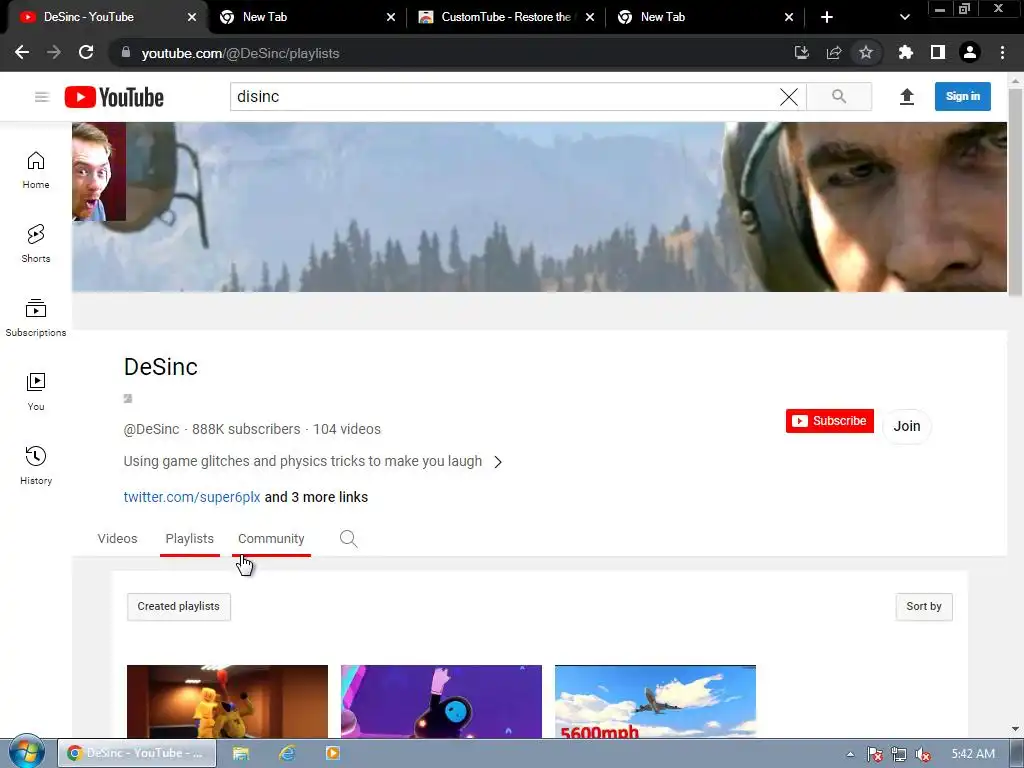Open the yellow characters playlist thumbnail

click(x=227, y=701)
